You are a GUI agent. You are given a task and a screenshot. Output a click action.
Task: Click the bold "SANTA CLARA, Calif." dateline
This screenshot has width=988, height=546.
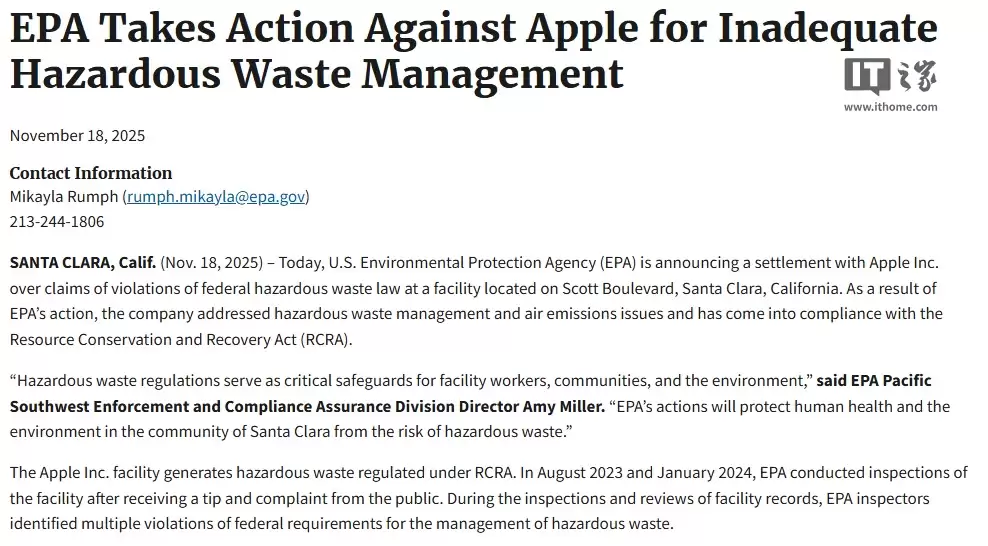click(x=83, y=263)
